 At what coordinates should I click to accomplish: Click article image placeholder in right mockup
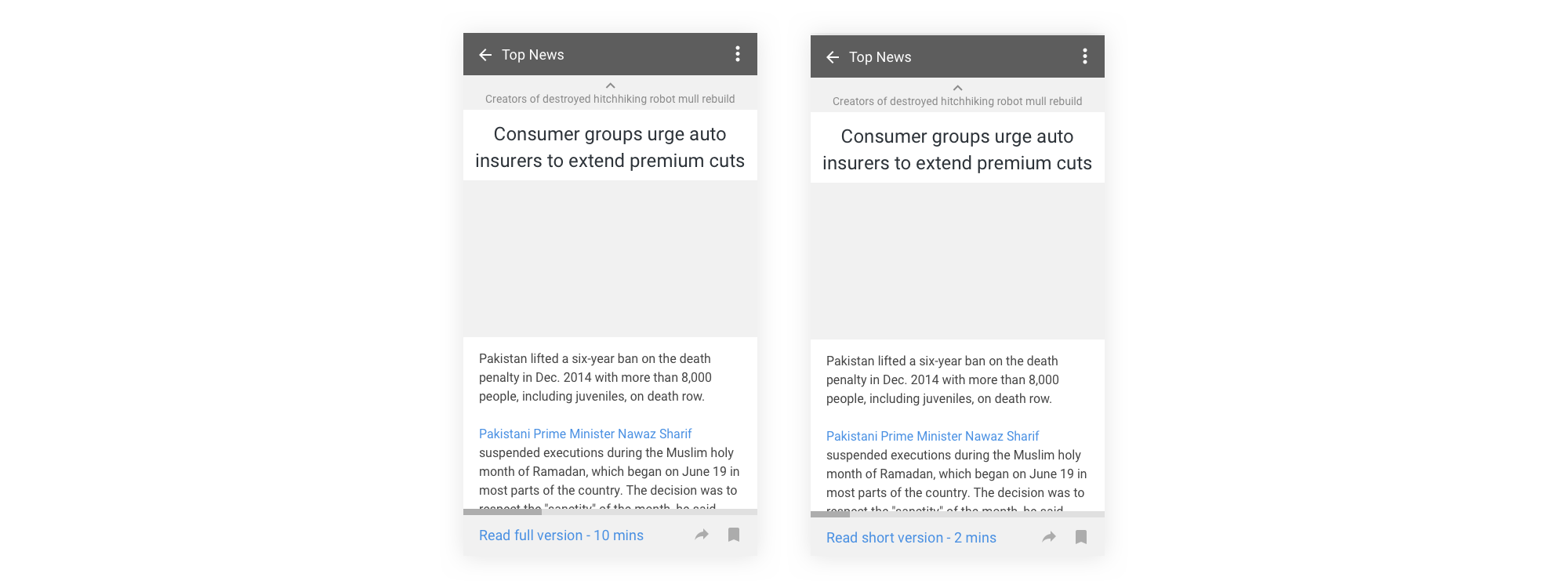coord(957,261)
